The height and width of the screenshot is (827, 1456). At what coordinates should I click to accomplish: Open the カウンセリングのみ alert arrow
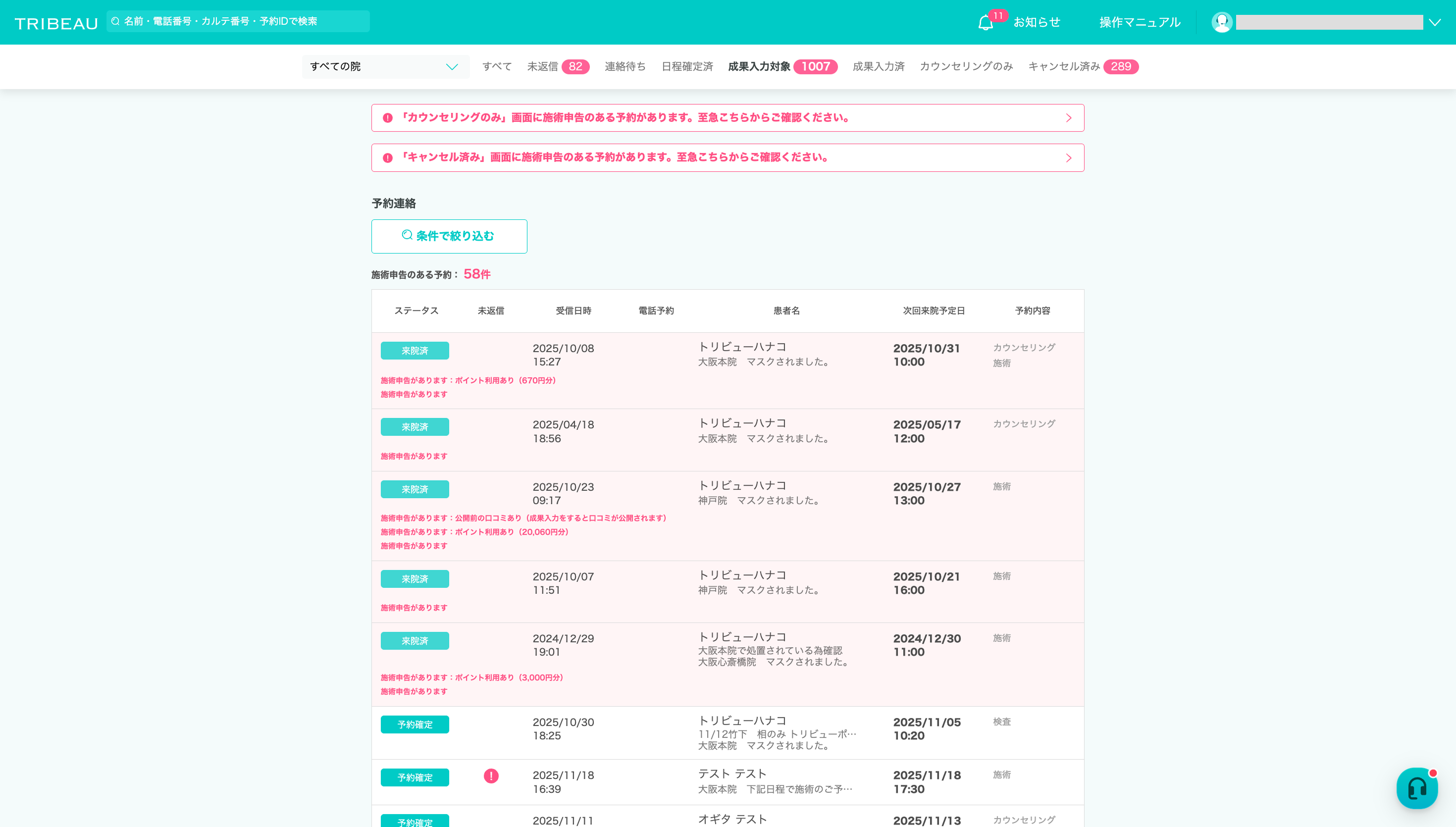tap(1069, 118)
